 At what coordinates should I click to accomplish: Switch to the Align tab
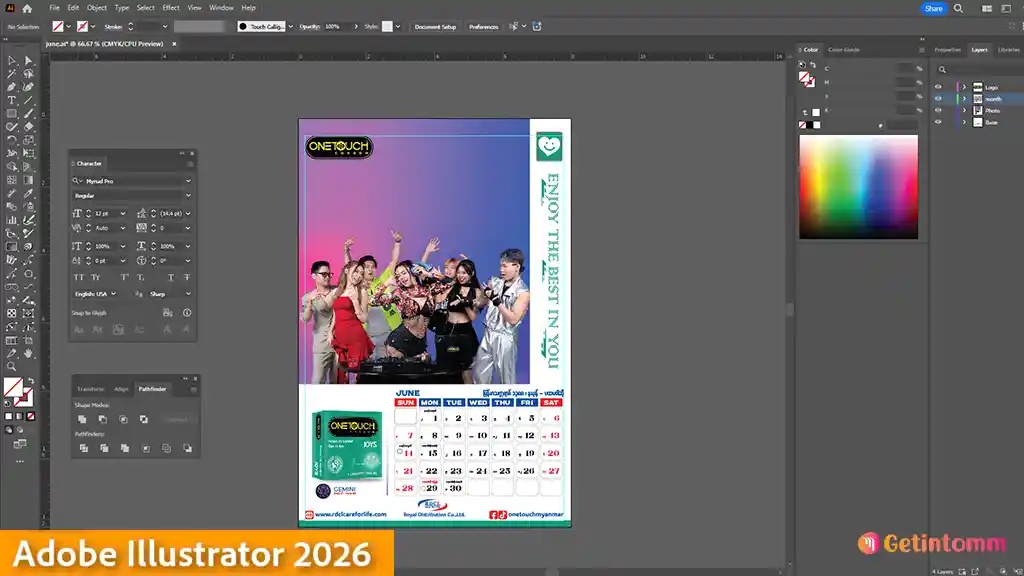(x=121, y=389)
